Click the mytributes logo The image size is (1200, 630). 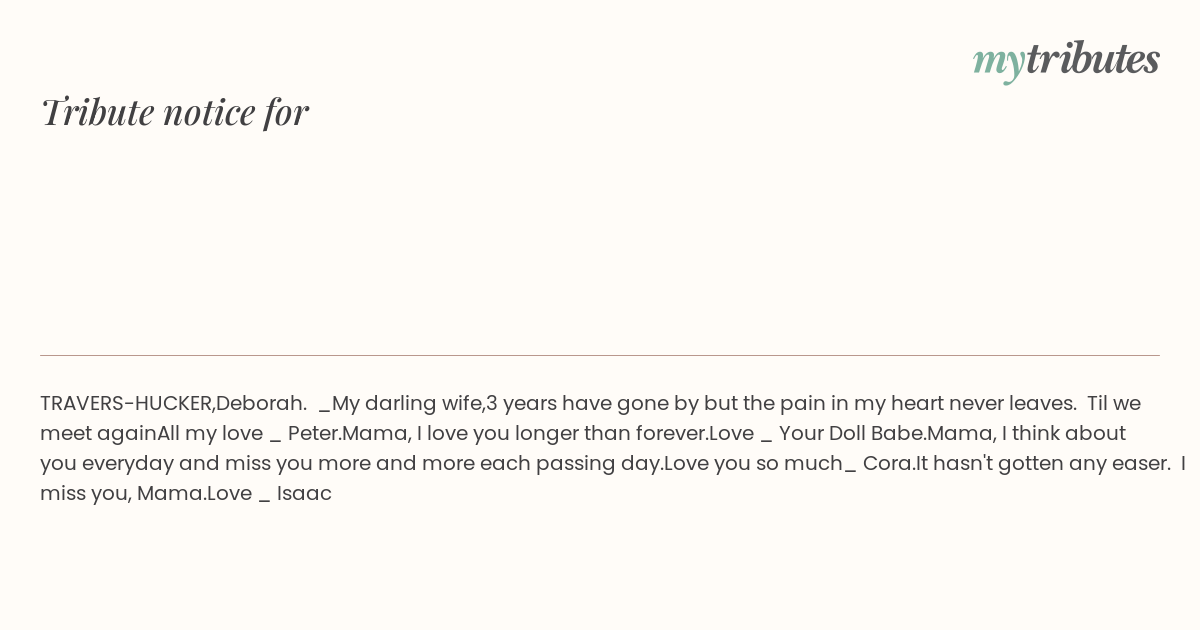1066,60
